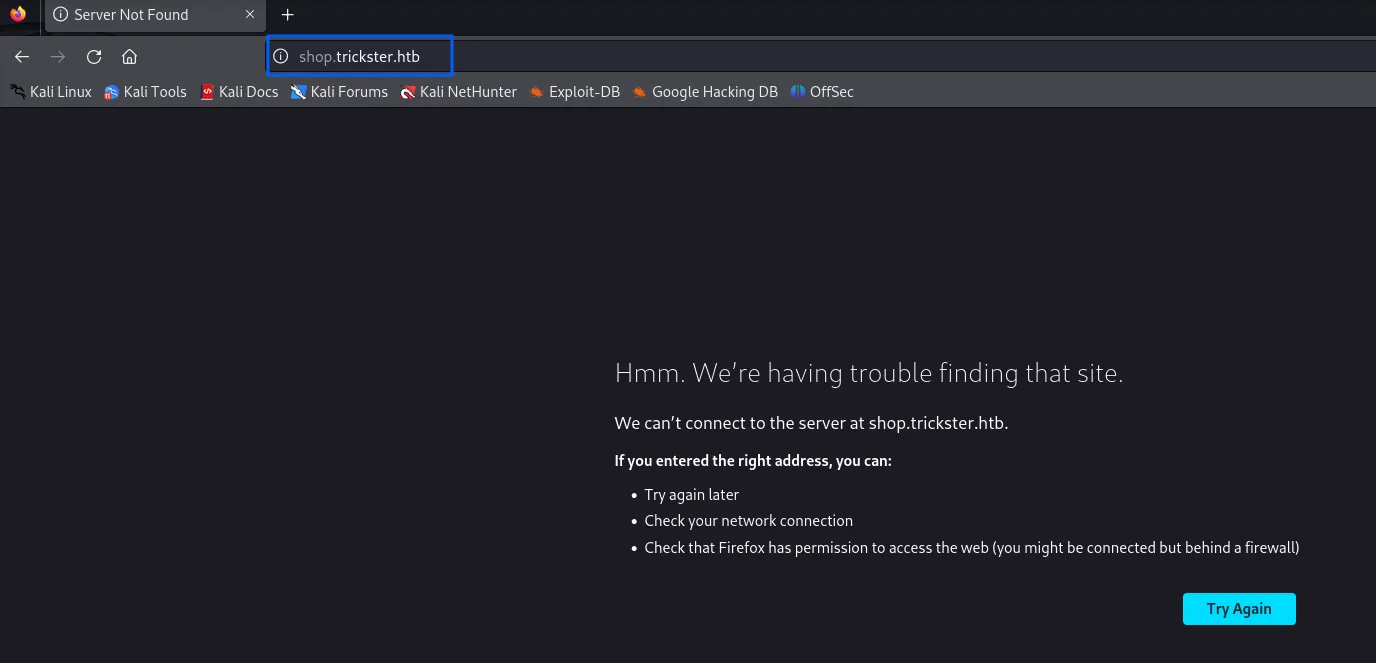Click the "Try again later" bullet text

coord(692,495)
